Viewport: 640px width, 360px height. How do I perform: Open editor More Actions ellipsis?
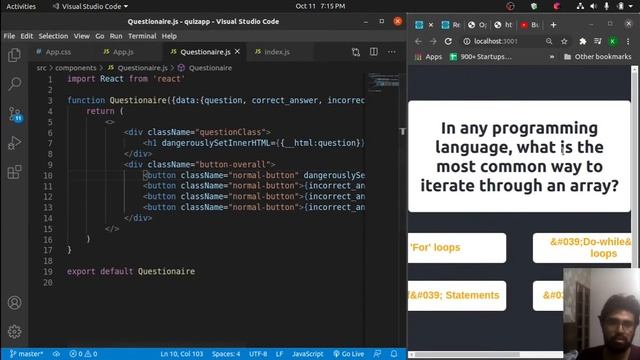pyautogui.click(x=391, y=52)
